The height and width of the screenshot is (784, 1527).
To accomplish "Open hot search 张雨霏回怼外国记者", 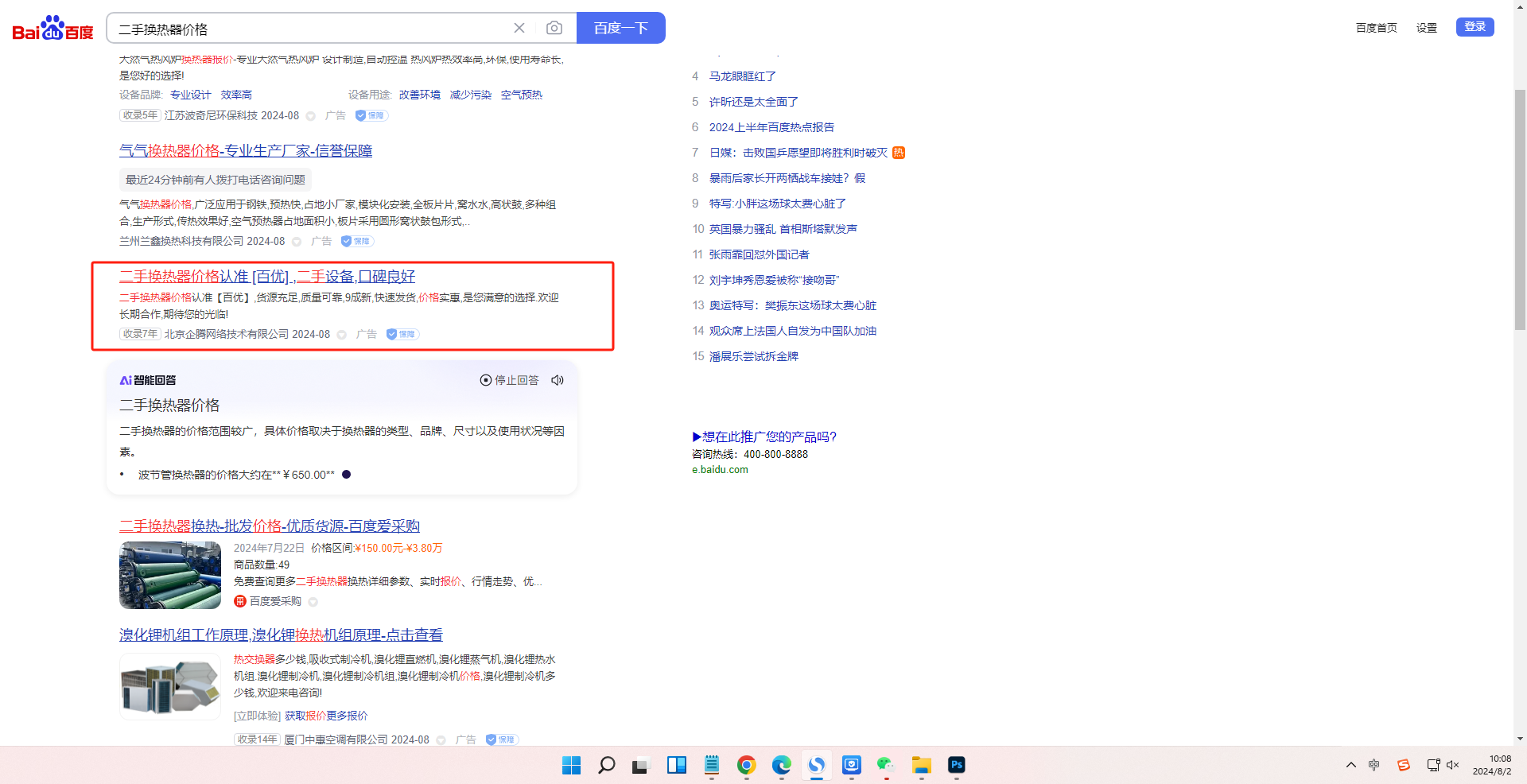I will tap(760, 254).
